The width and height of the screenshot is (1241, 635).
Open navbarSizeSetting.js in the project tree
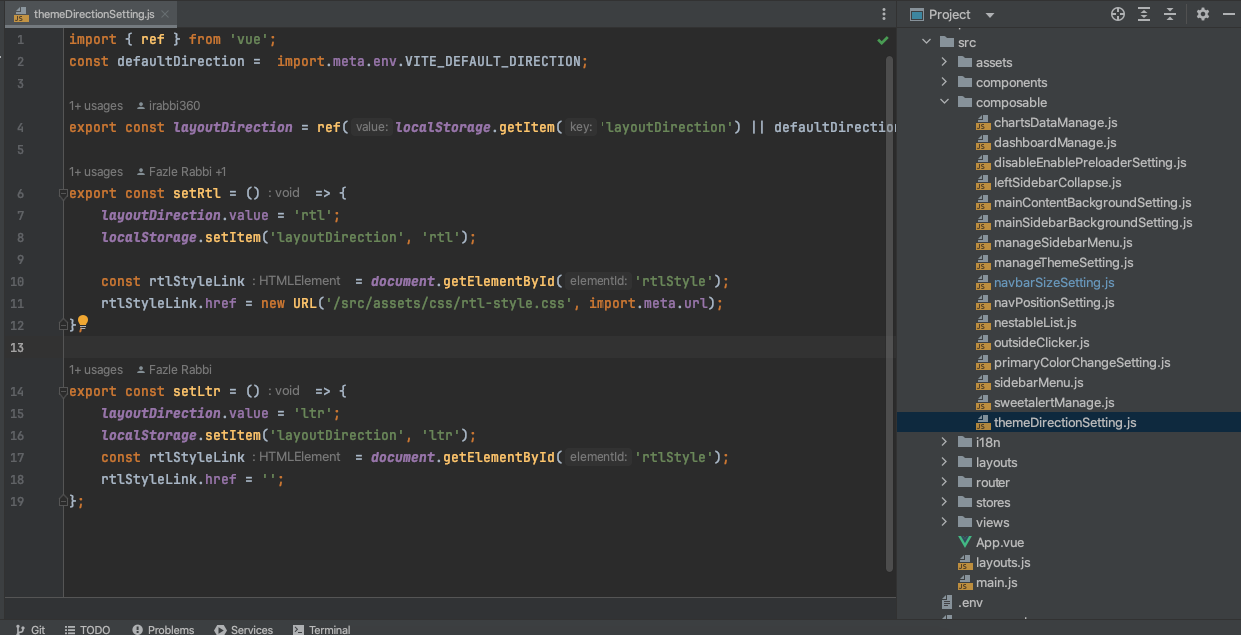[x=1053, y=283]
